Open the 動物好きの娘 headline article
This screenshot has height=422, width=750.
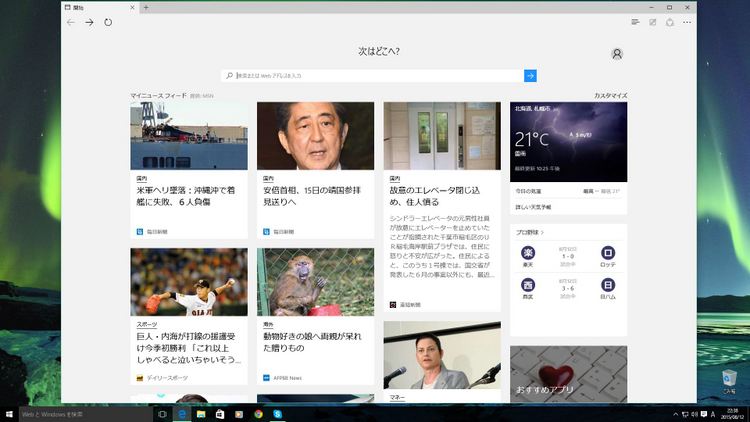(x=312, y=342)
